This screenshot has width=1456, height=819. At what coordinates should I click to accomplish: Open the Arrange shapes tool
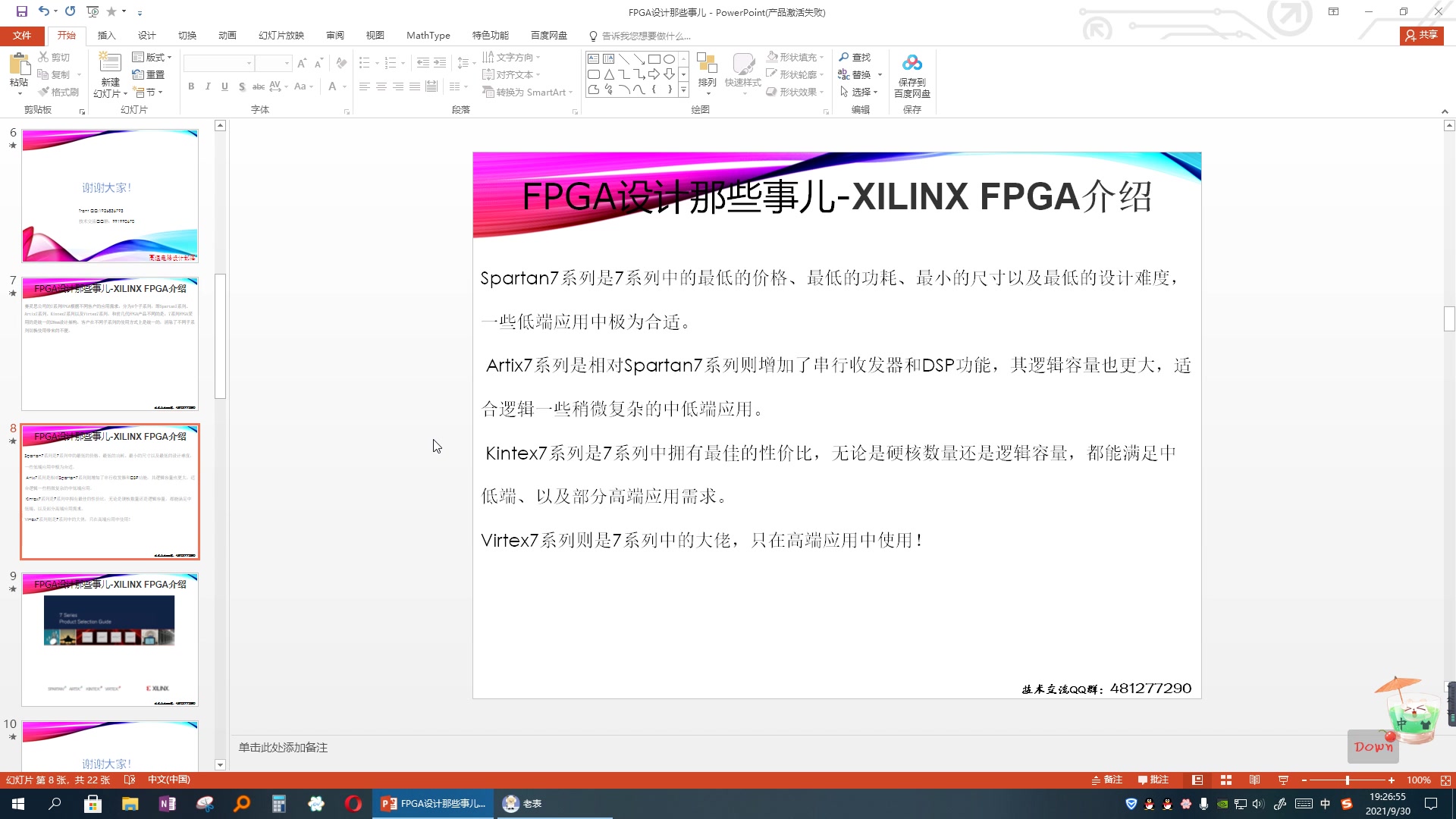(707, 72)
